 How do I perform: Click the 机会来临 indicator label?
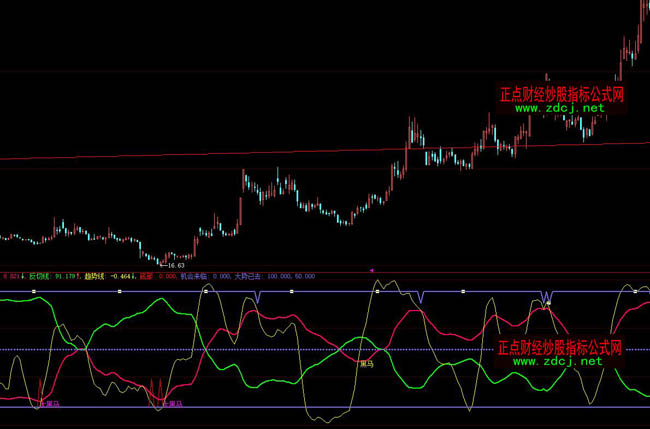[195, 275]
